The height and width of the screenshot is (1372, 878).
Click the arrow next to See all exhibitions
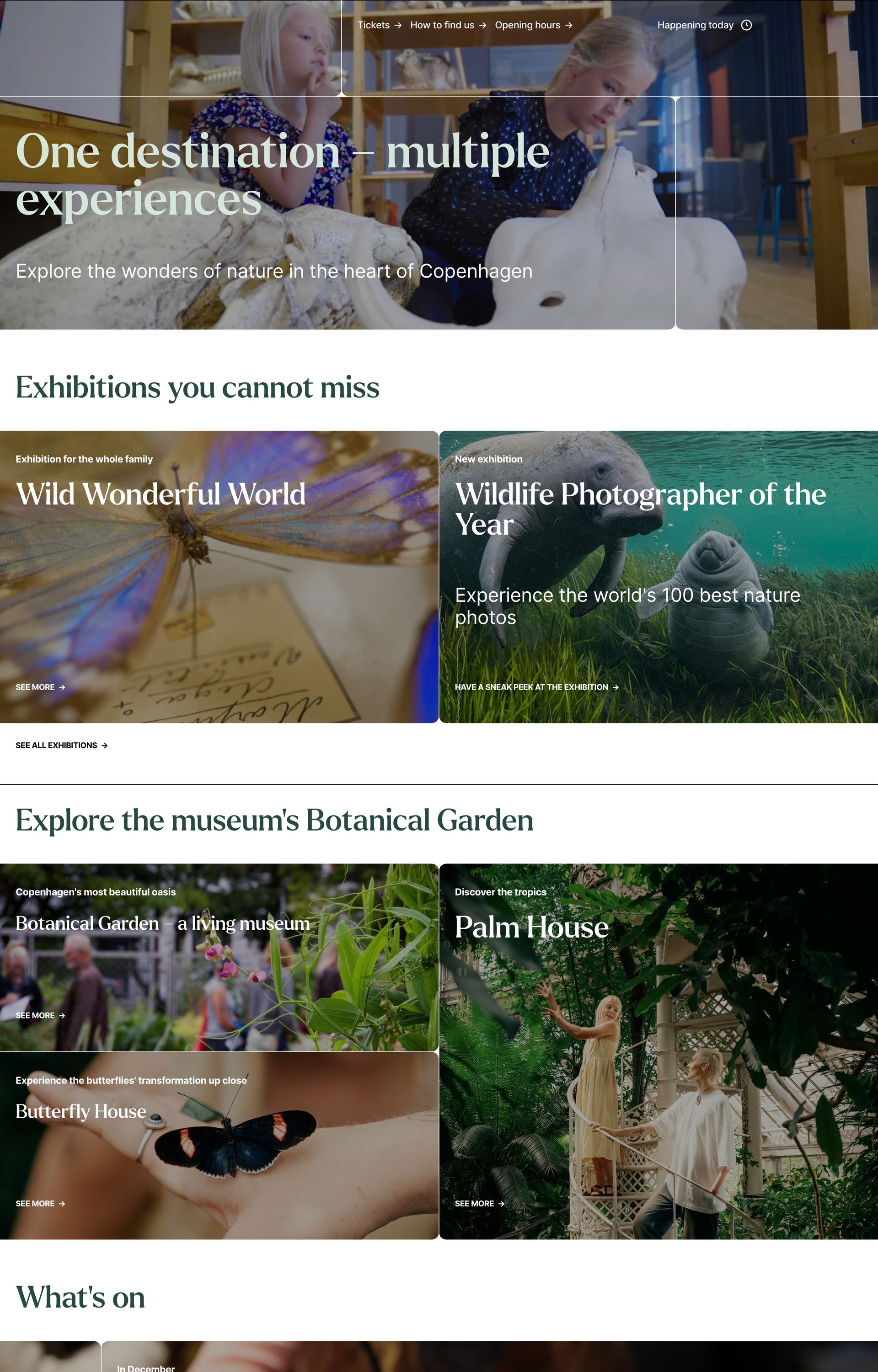click(x=104, y=745)
